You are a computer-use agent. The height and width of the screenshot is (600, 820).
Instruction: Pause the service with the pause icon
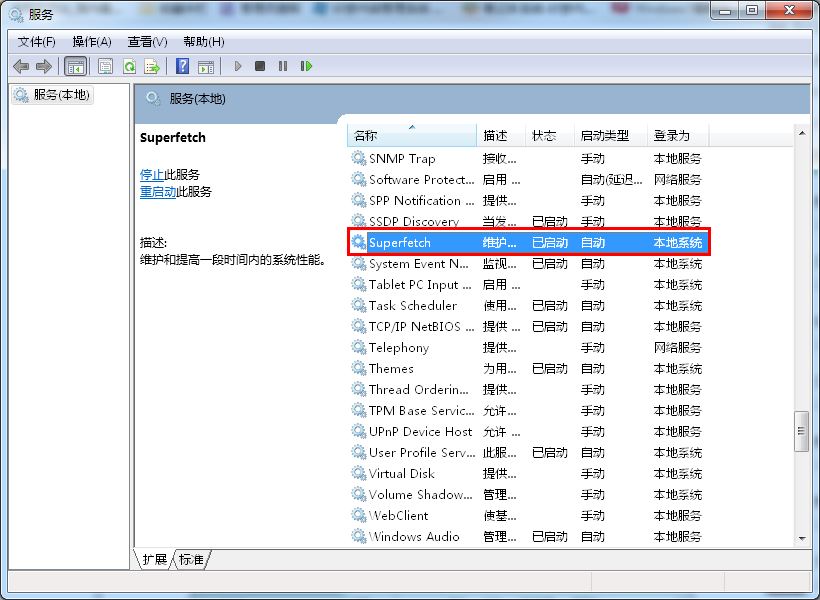(283, 66)
